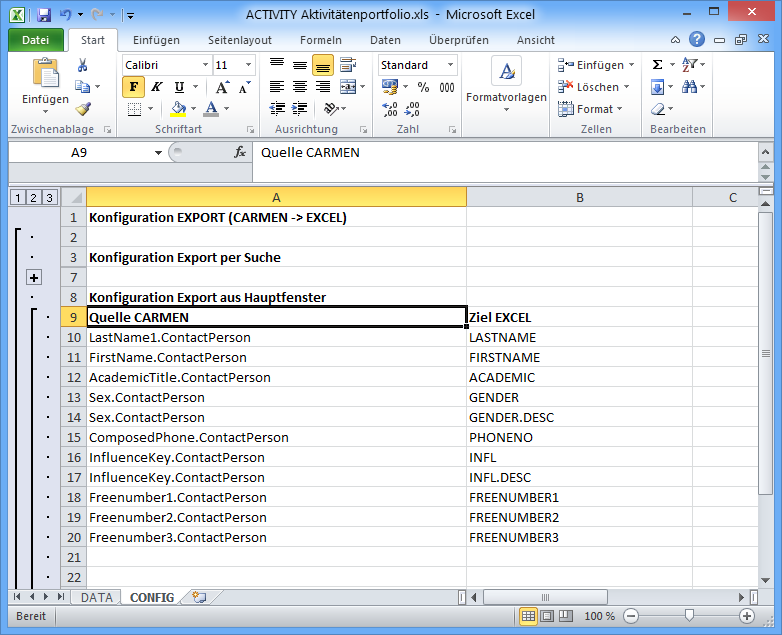Click the insert function fx icon
Viewport: 782px width, 635px height.
240,153
